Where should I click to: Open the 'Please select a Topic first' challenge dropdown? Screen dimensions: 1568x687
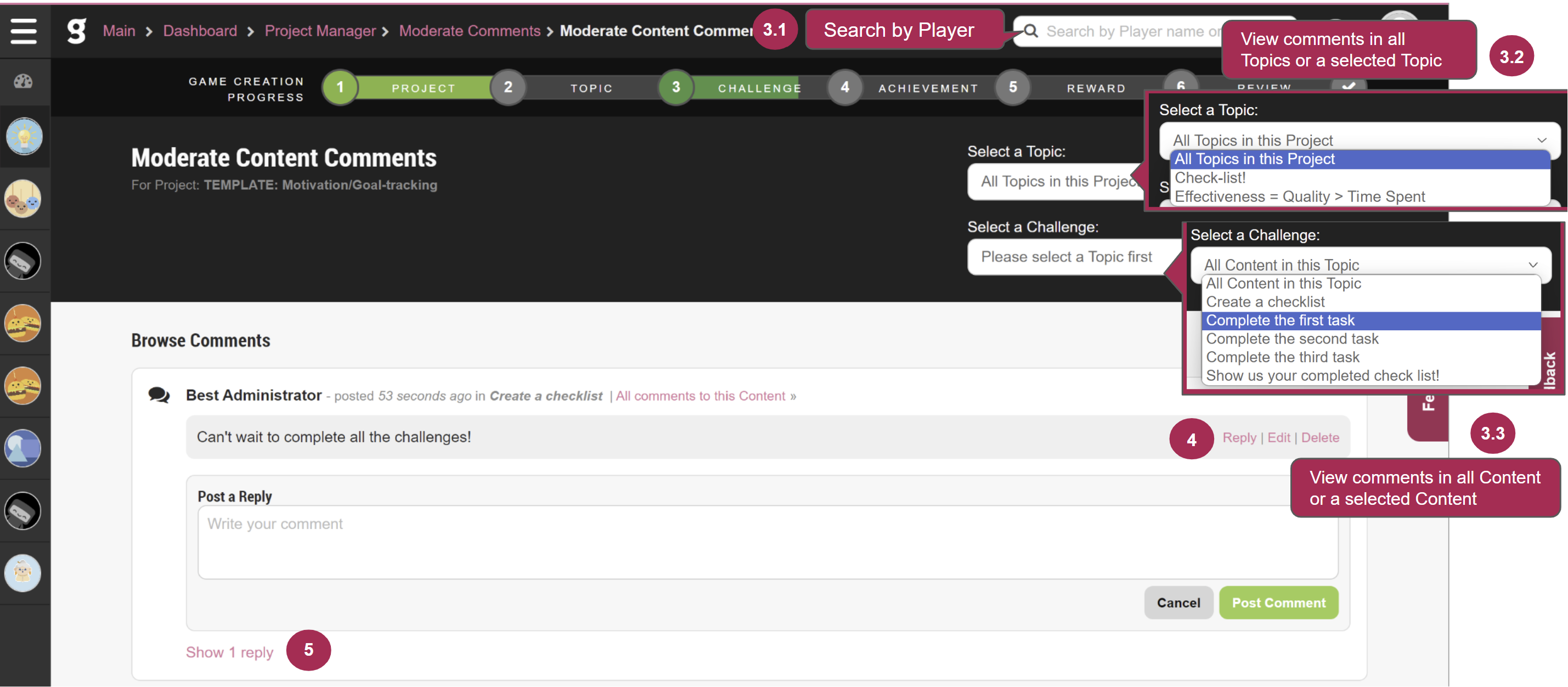pyautogui.click(x=1074, y=257)
